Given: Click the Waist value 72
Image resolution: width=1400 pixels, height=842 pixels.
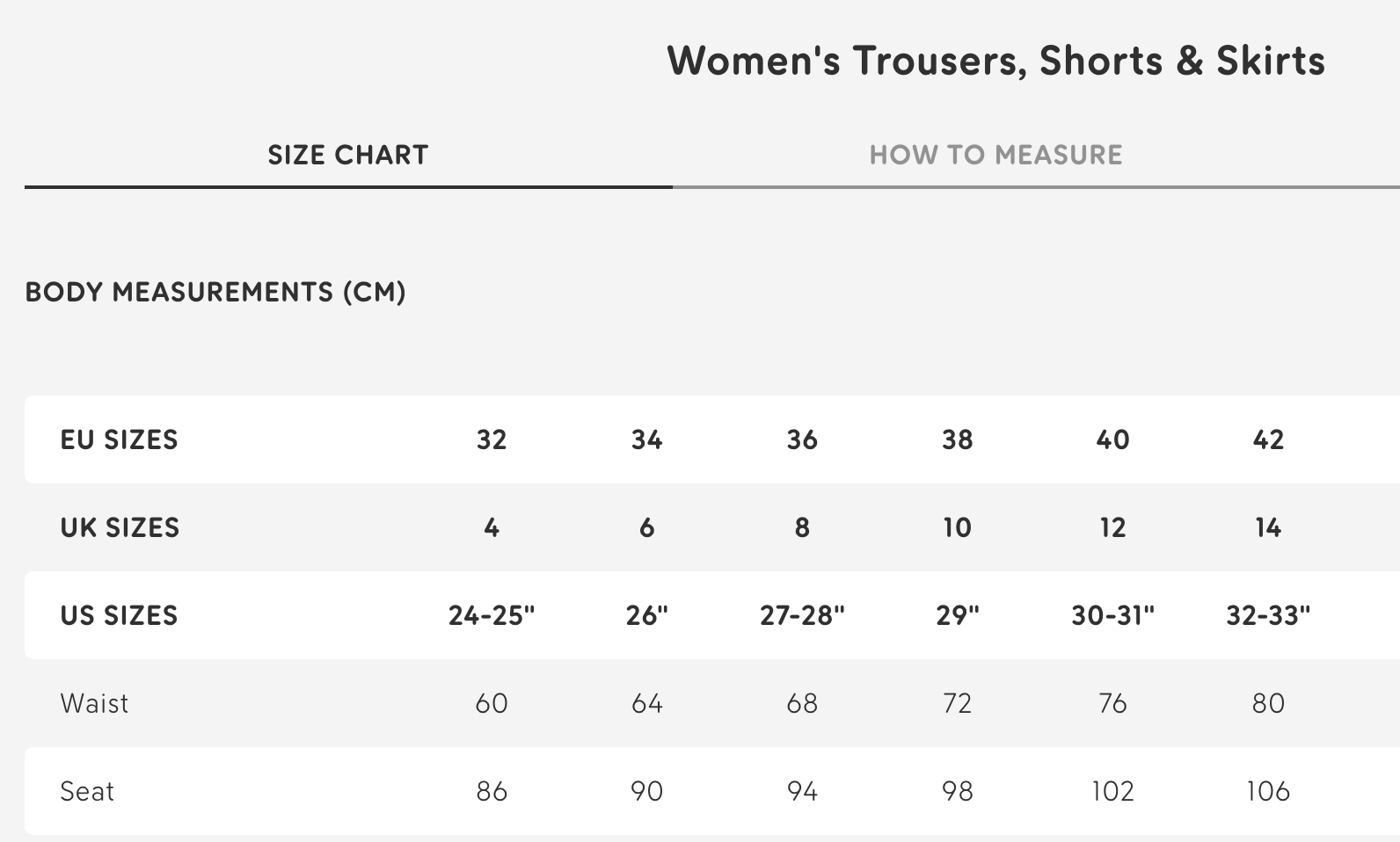Looking at the screenshot, I should (x=957, y=703).
